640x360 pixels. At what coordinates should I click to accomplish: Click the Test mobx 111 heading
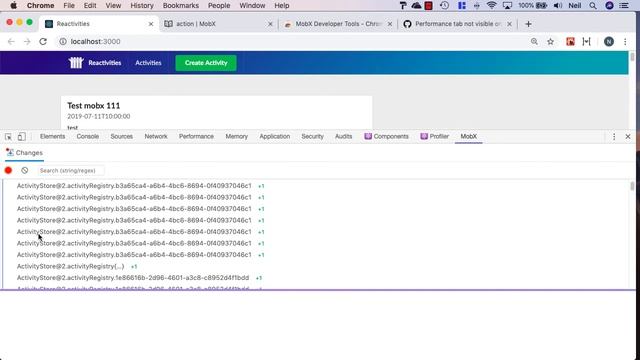click(x=93, y=106)
